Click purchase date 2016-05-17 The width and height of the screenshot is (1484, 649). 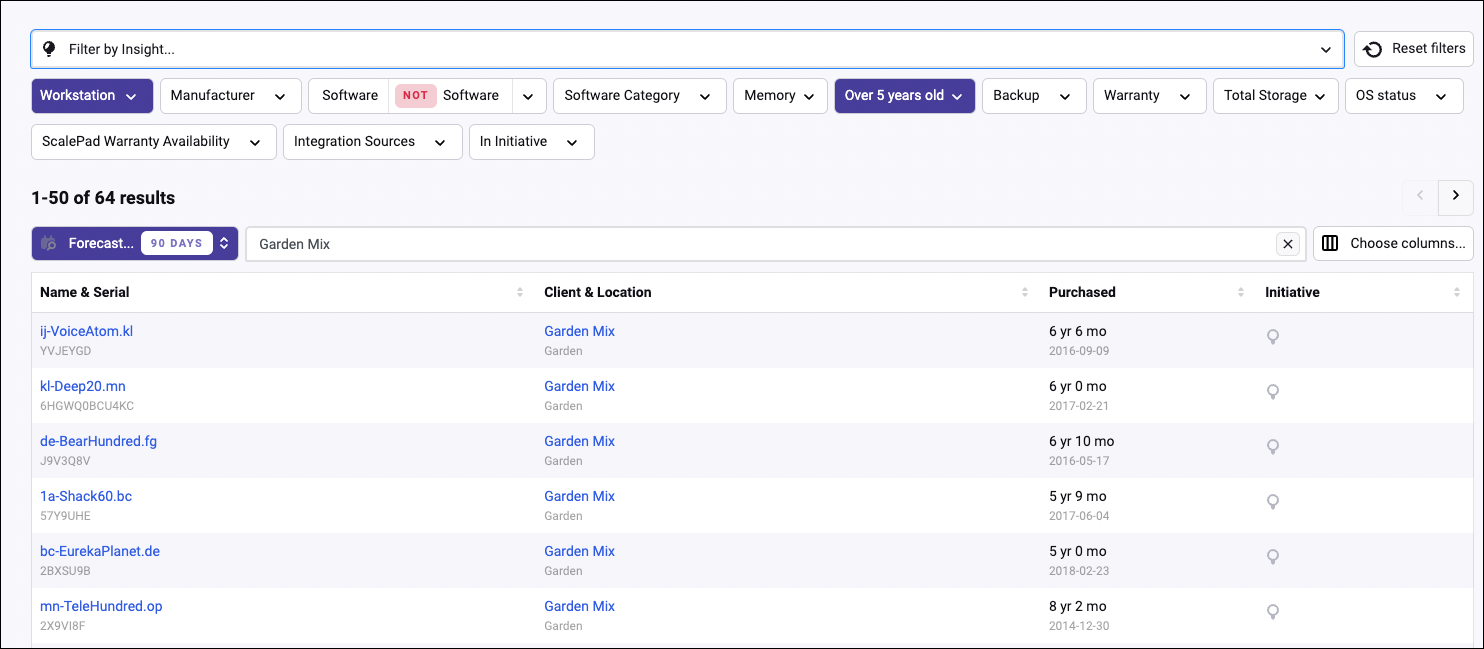pyautogui.click(x=1079, y=461)
